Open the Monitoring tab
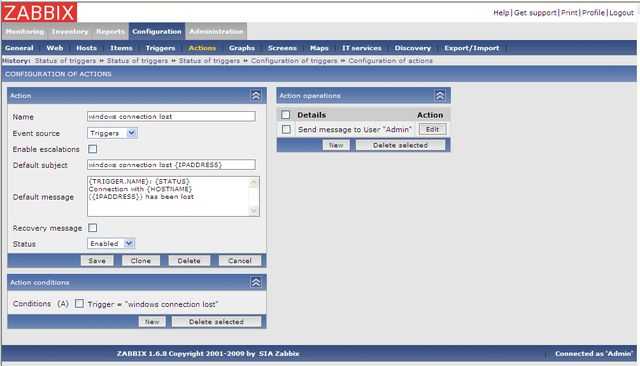The image size is (640, 366). coord(24,31)
